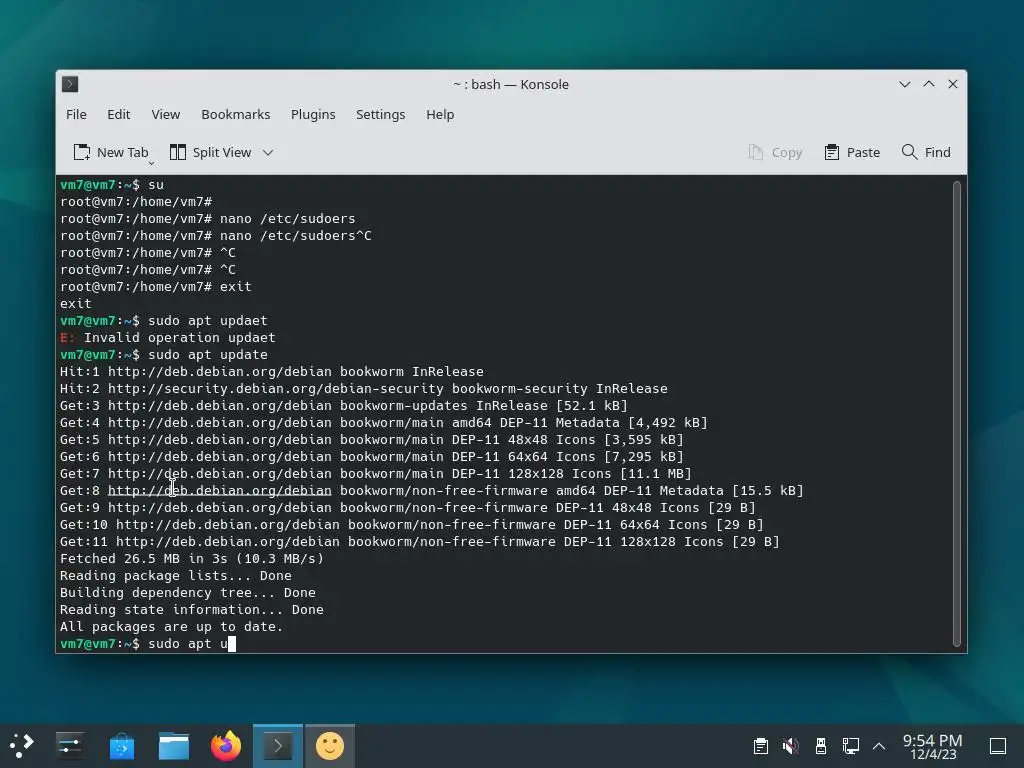Open System Settings from the taskbar
This screenshot has height=768, width=1024.
[x=69, y=746]
